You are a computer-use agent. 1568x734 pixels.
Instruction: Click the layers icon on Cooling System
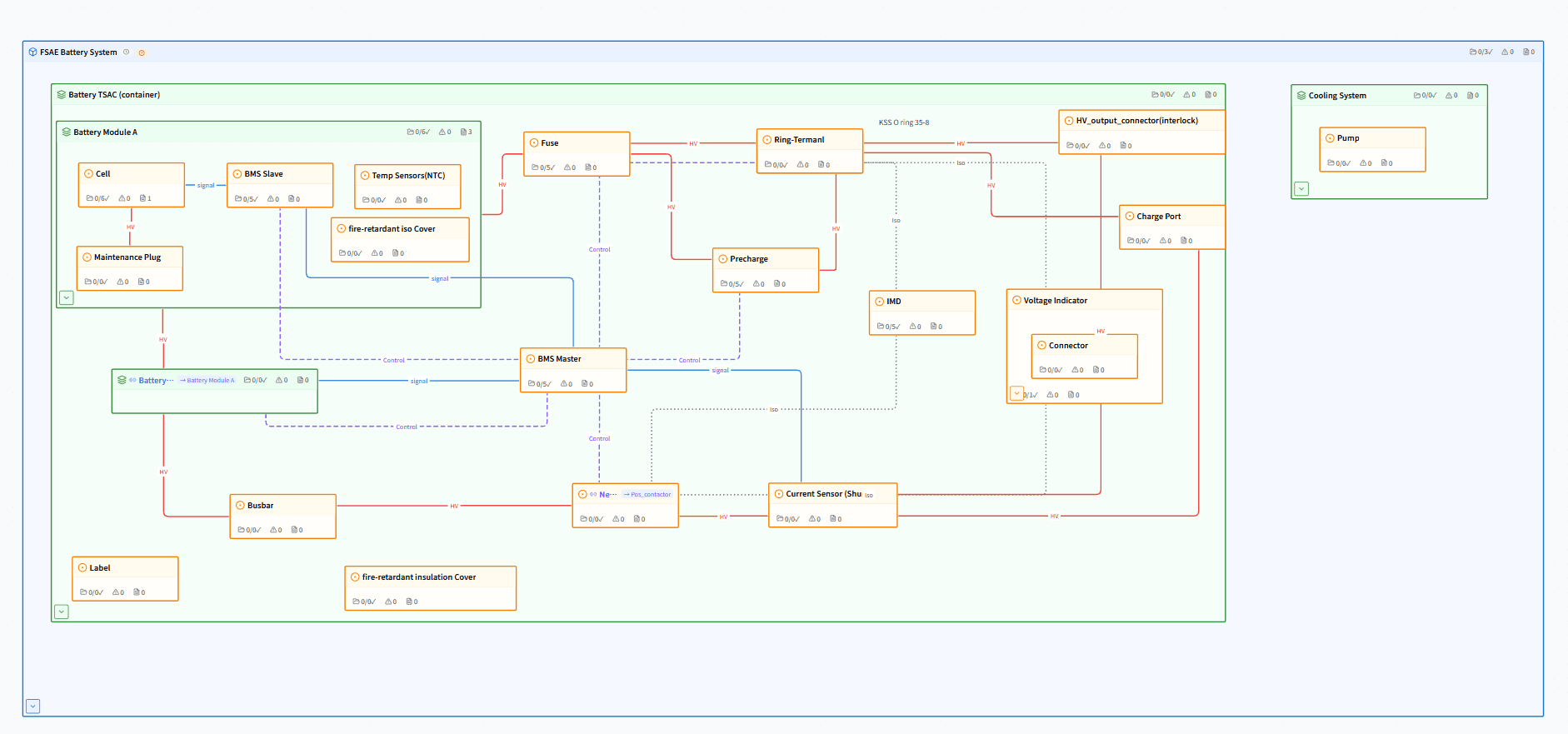(x=1301, y=96)
